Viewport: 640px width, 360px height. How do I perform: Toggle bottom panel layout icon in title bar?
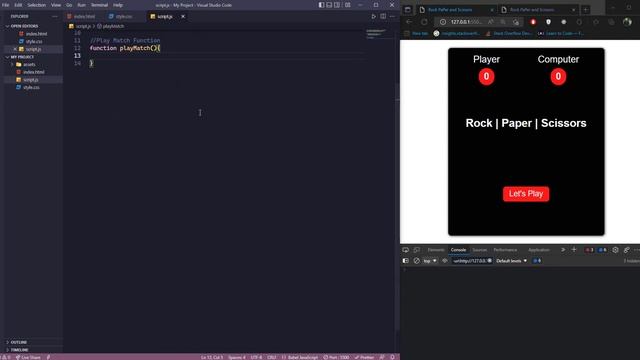[x=329, y=5]
